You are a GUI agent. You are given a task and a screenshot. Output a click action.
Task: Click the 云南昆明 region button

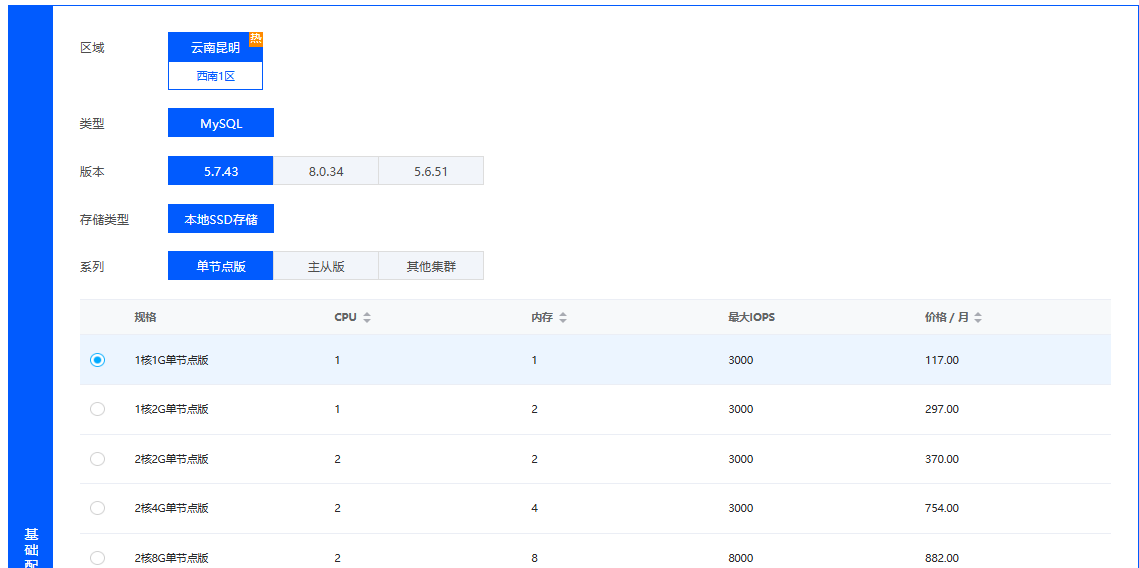click(215, 48)
